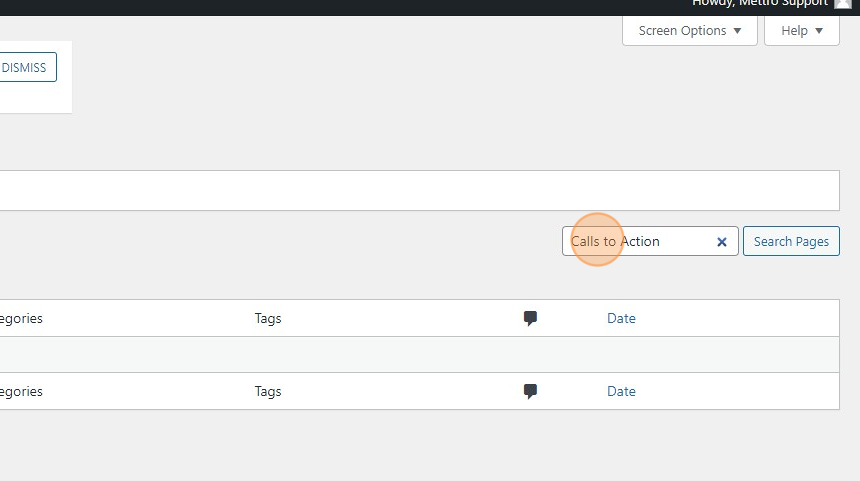Dismiss the notice with the DISMISS button
Image resolution: width=860 pixels, height=481 pixels.
point(24,68)
